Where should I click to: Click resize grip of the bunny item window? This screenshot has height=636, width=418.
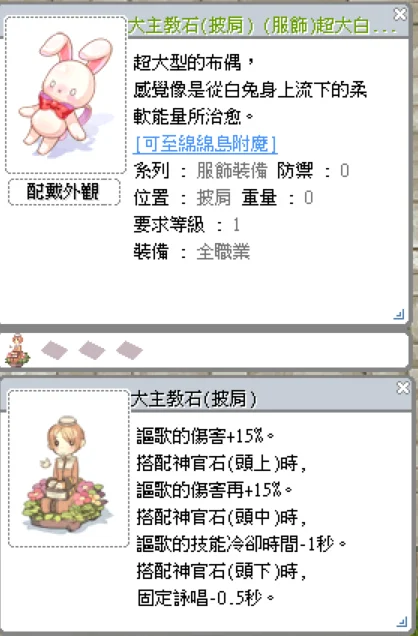tap(399, 315)
